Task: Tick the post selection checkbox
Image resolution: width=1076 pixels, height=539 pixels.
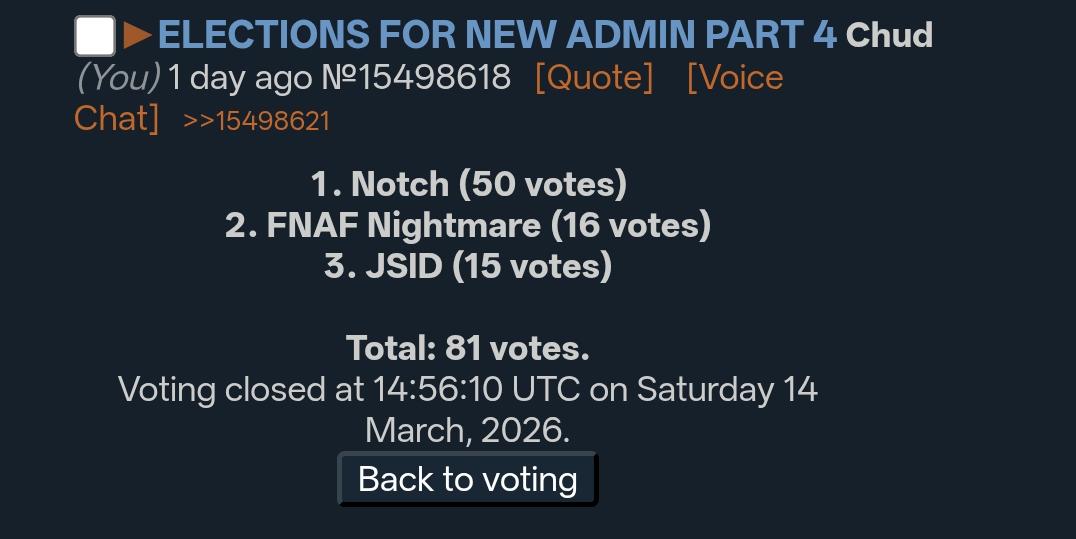Action: point(95,37)
